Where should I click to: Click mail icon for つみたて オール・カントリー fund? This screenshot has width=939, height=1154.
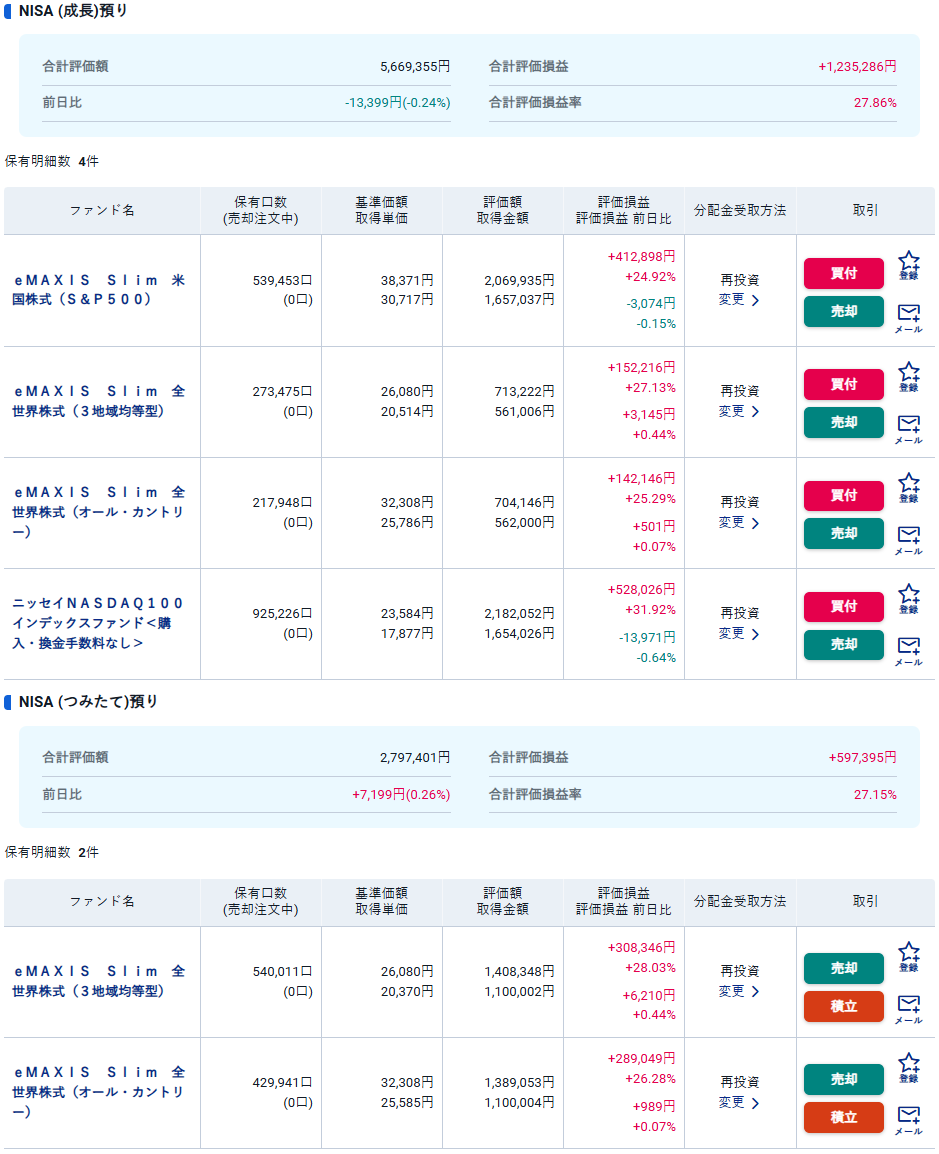908,1118
